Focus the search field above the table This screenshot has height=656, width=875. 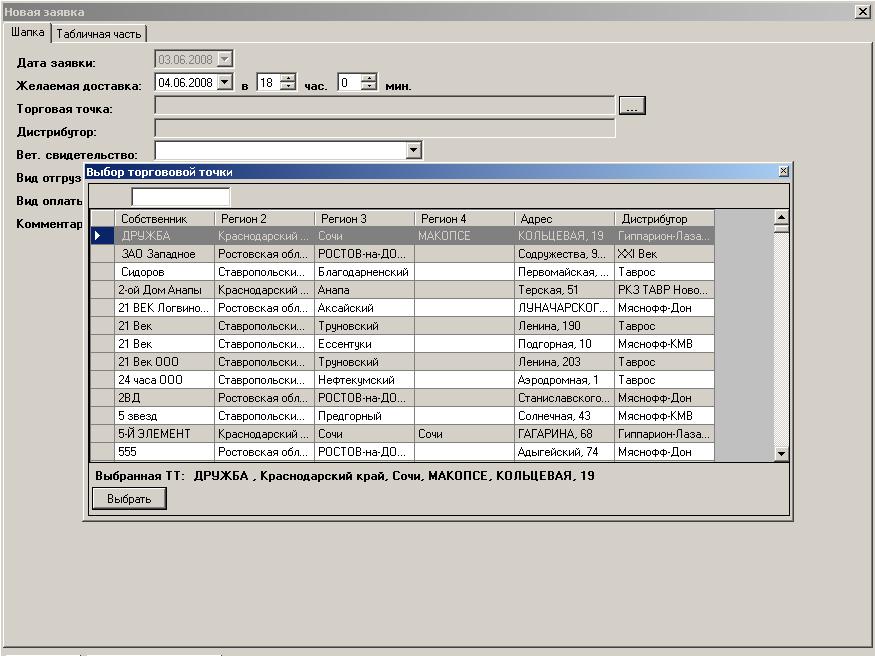tap(180, 196)
